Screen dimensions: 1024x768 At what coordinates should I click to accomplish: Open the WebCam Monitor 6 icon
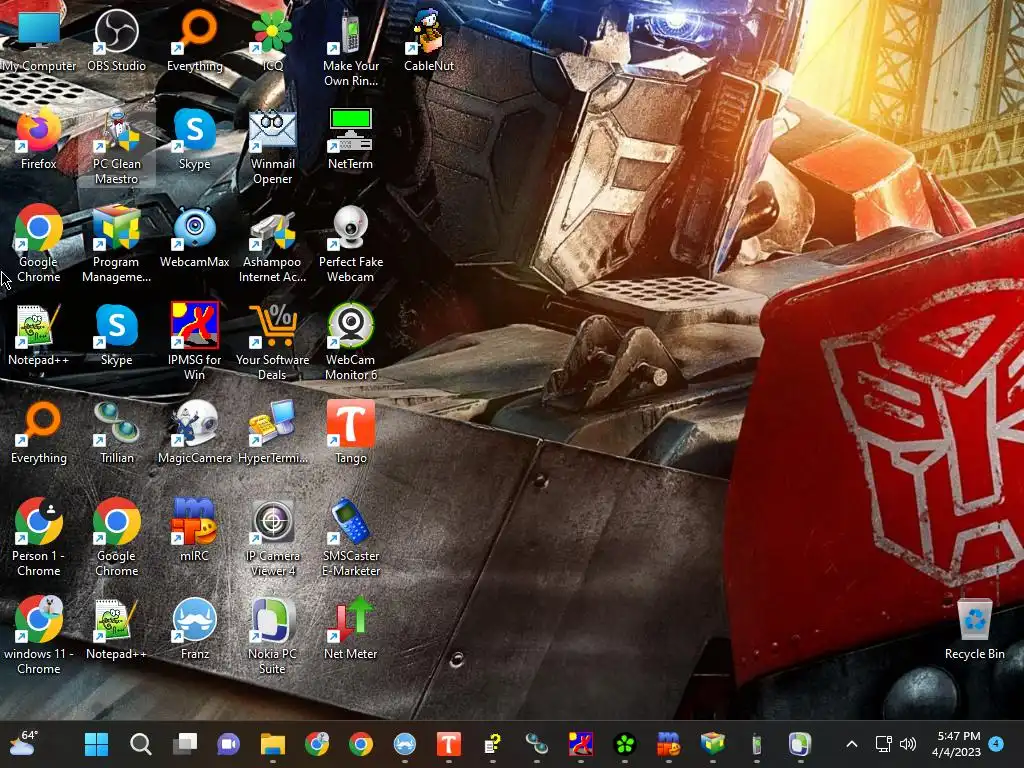[351, 341]
